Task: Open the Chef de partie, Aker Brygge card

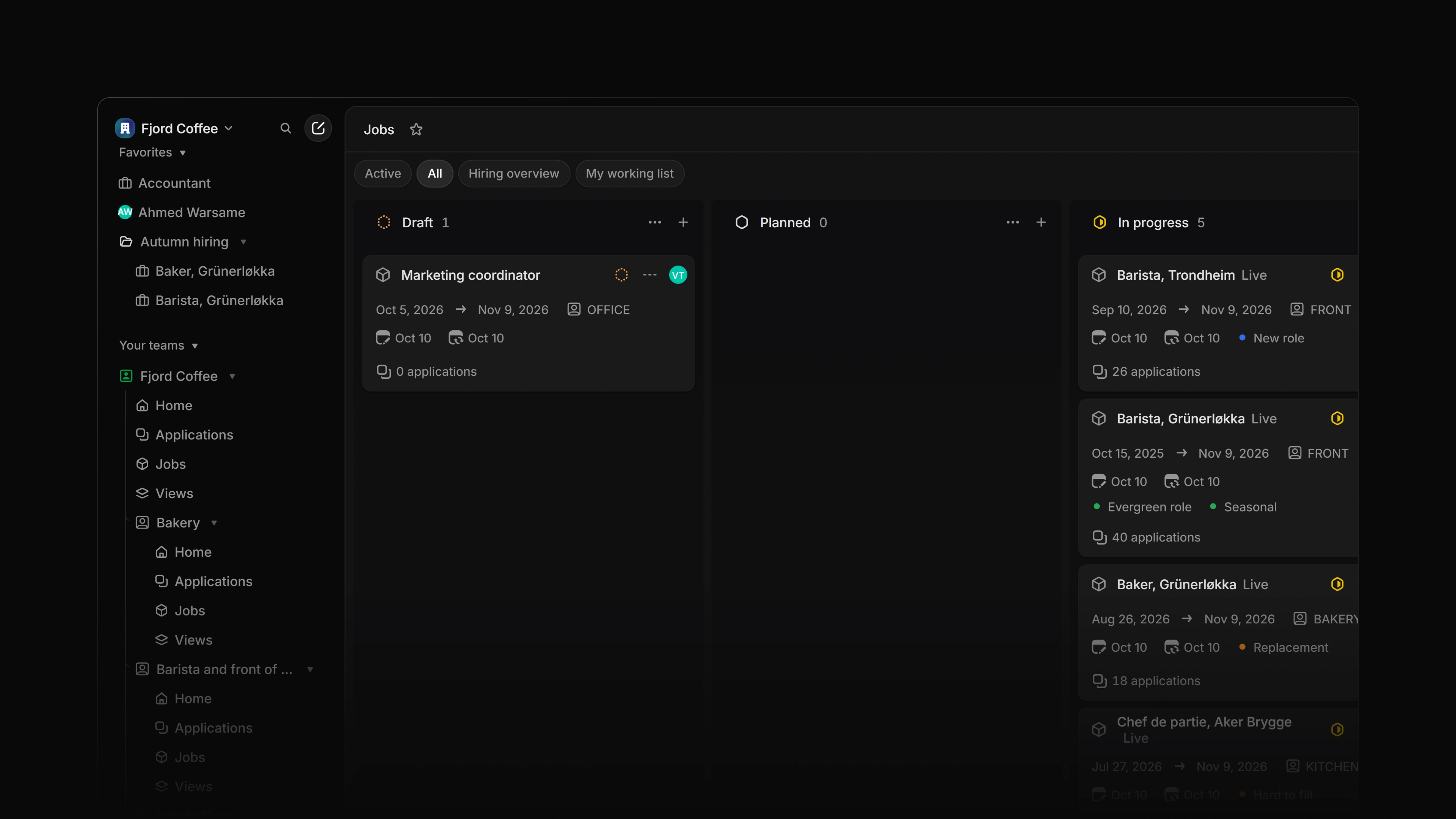Action: click(x=1204, y=722)
